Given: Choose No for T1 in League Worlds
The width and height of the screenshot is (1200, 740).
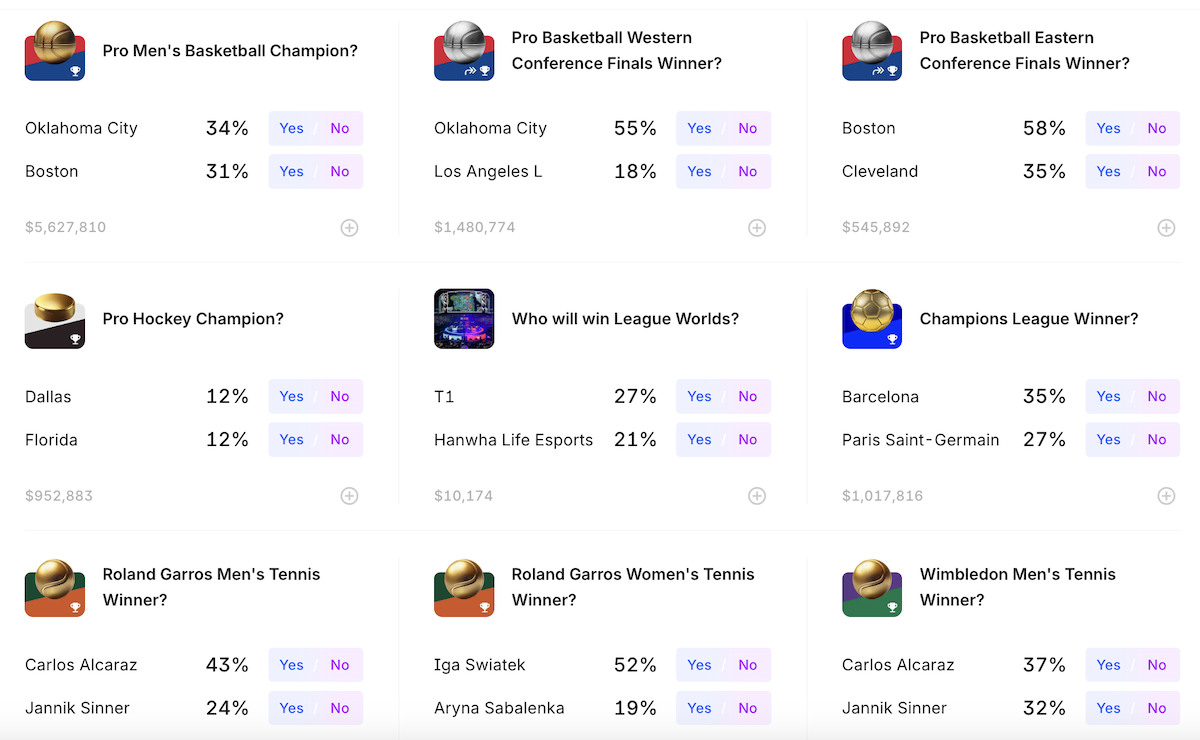Looking at the screenshot, I should pos(748,397).
